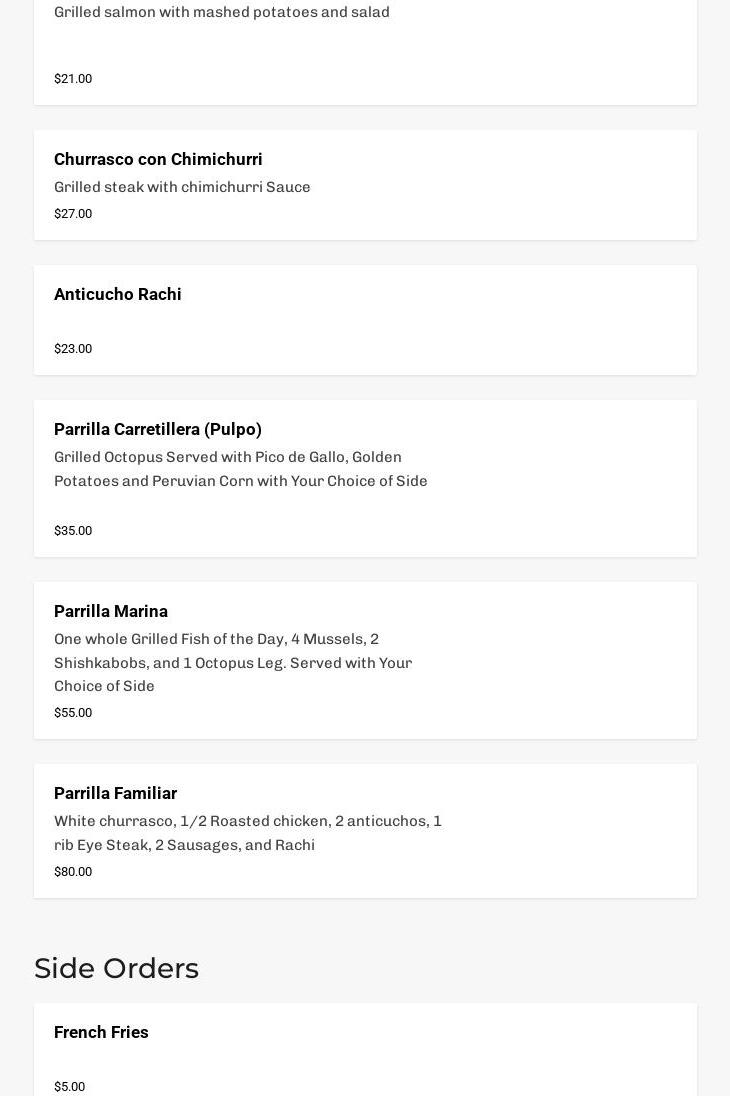This screenshot has height=1096, width=730.
Task: Click the grilled salmon with mashed potatoes description
Action: point(222,12)
